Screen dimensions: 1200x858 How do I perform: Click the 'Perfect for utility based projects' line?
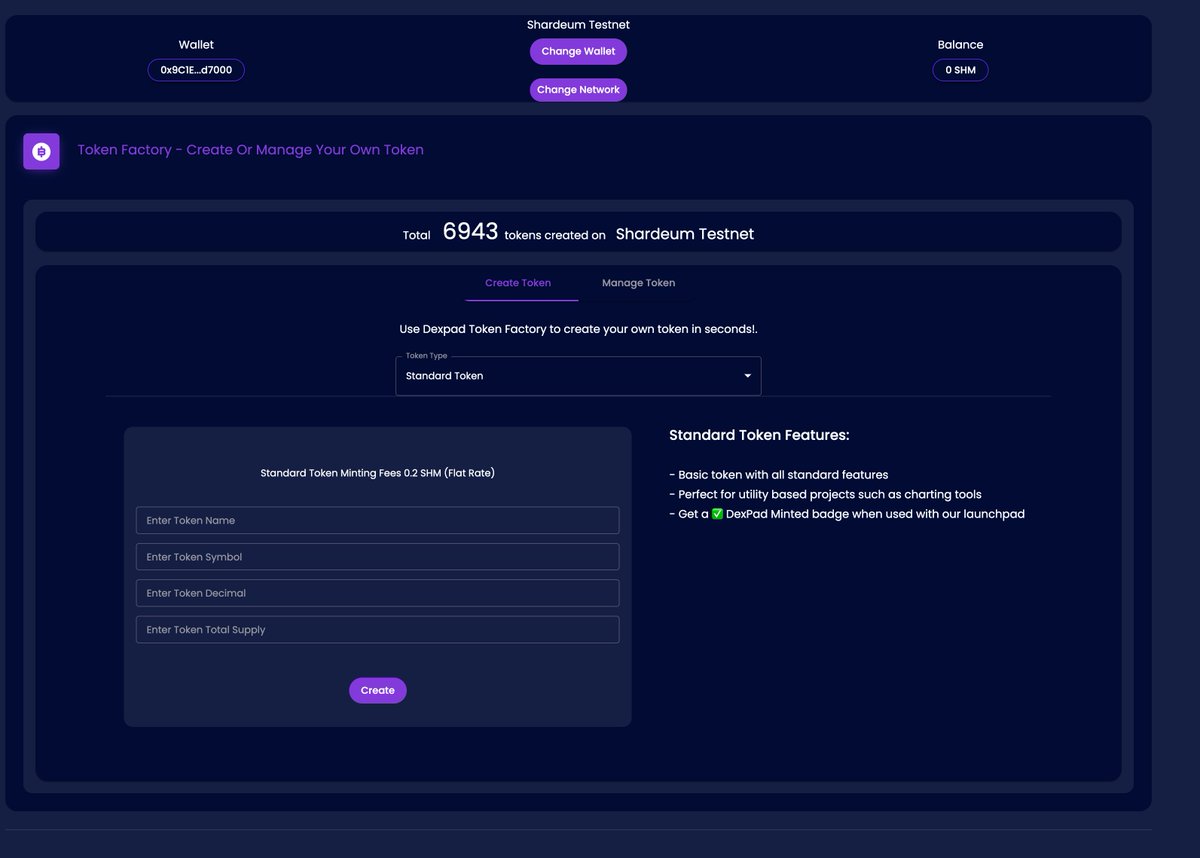click(x=825, y=494)
